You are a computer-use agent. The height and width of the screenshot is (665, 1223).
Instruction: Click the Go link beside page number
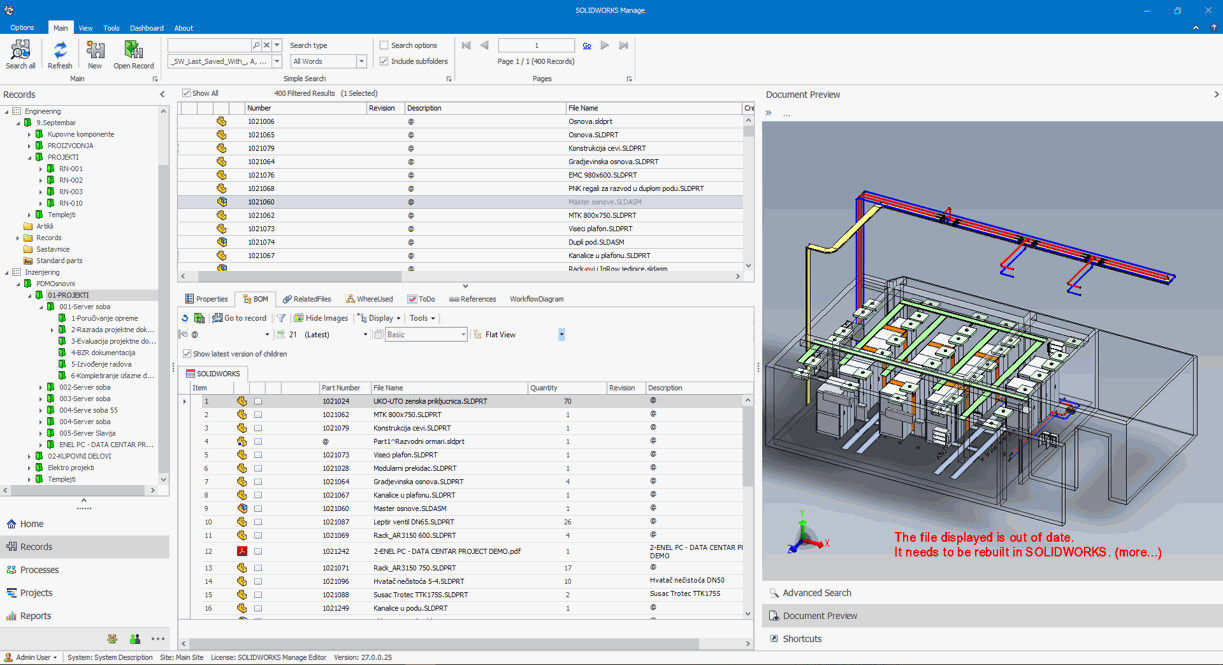click(x=587, y=46)
